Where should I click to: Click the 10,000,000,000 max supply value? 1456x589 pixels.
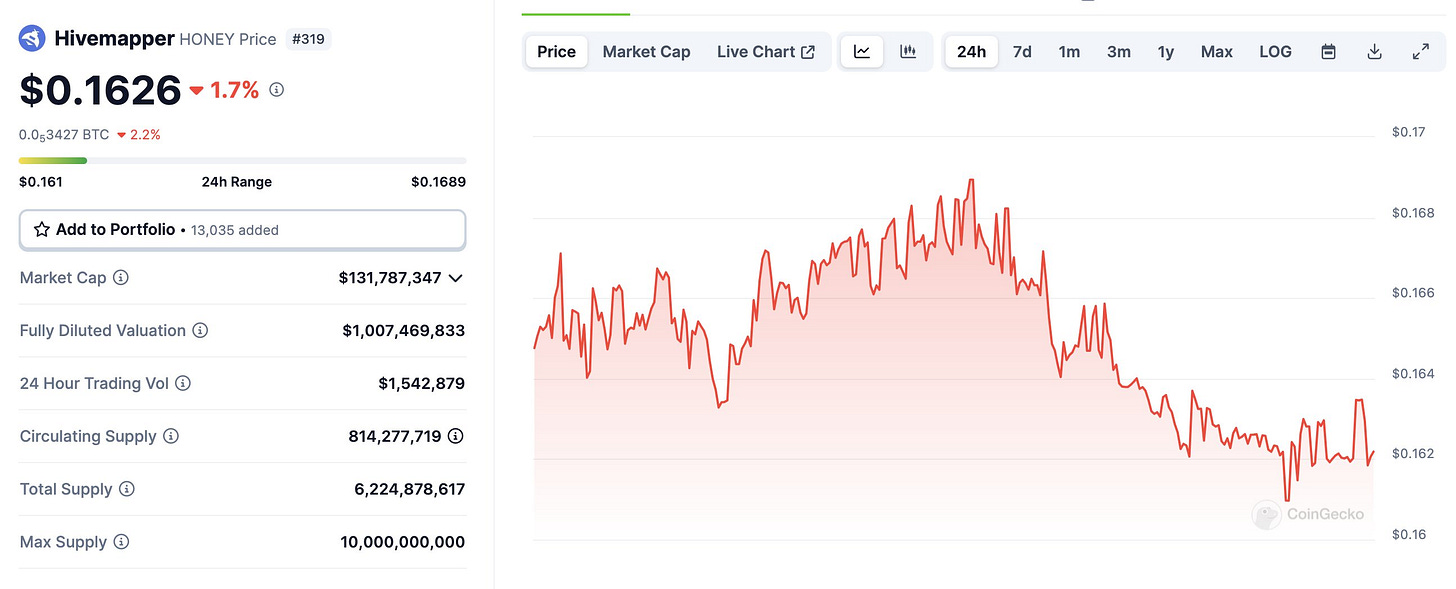coord(403,542)
